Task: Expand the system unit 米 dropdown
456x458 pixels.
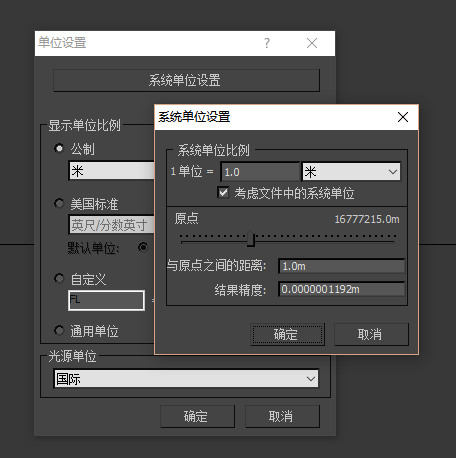Action: click(351, 172)
